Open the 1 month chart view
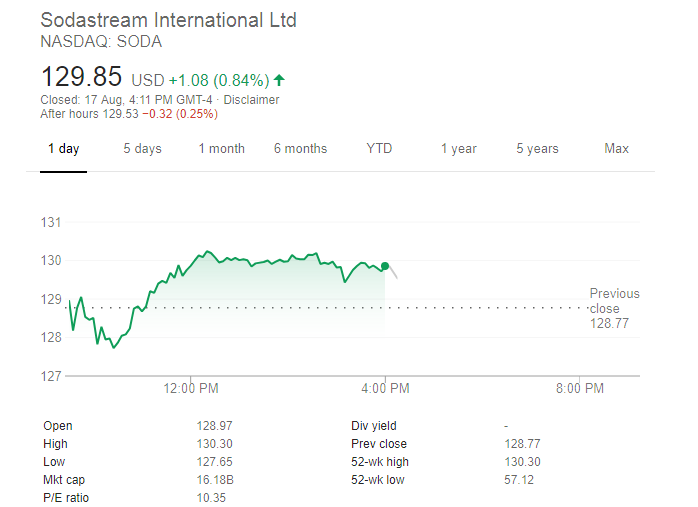 221,149
